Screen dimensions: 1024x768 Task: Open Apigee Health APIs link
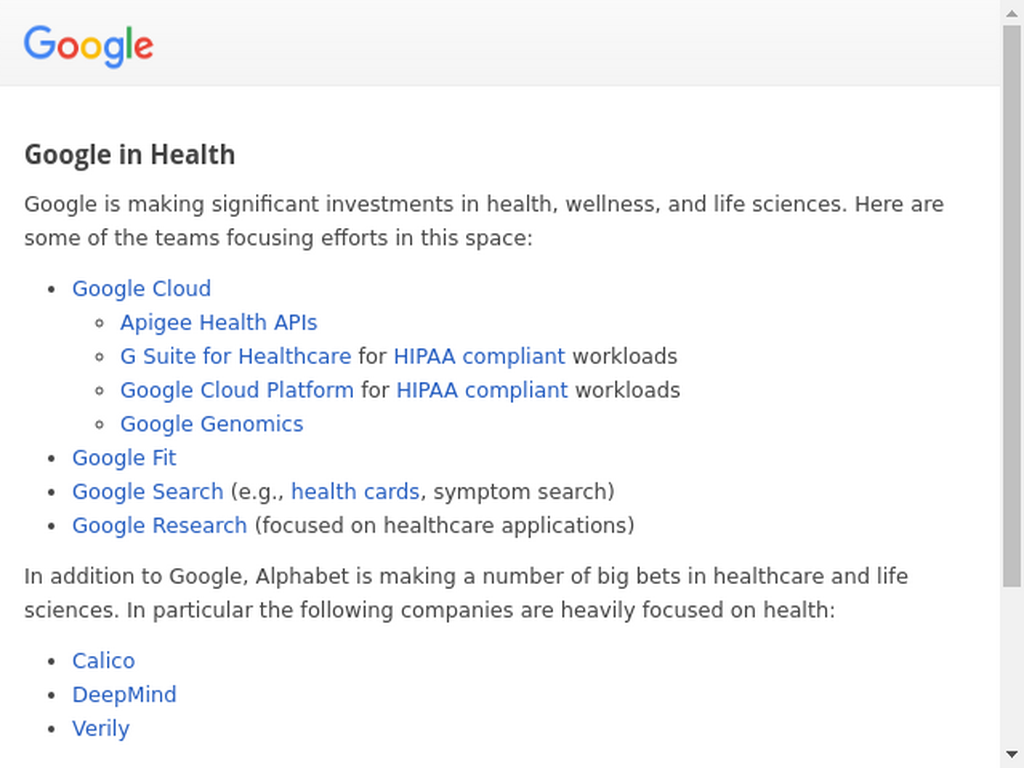pos(219,323)
